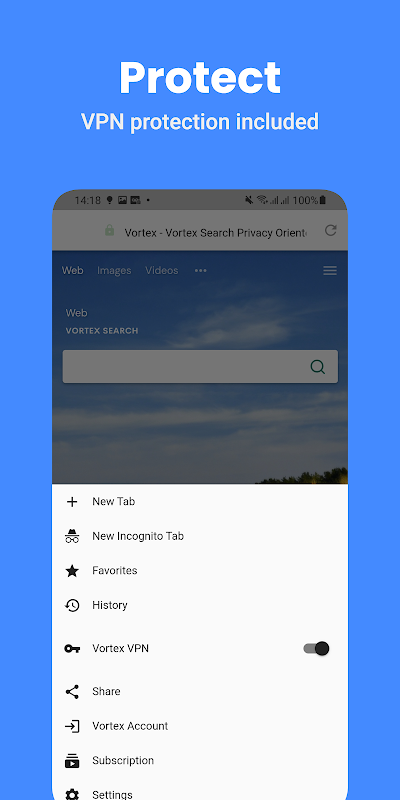Select the Web tab
Screen dimensions: 400x800
coord(72,271)
